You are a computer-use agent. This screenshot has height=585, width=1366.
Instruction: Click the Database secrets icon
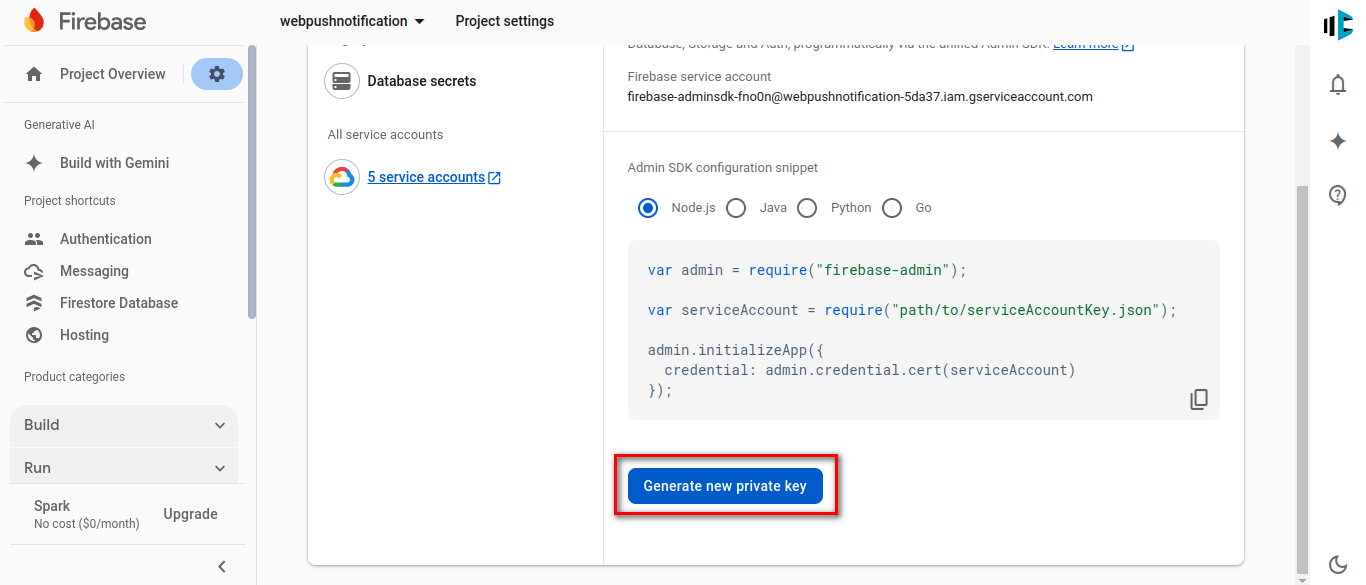[x=342, y=81]
